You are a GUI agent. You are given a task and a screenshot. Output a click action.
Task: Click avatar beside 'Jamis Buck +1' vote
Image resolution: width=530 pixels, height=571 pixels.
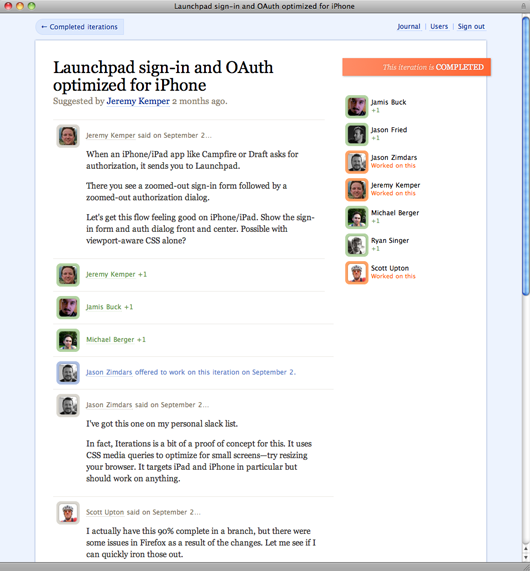point(68,308)
